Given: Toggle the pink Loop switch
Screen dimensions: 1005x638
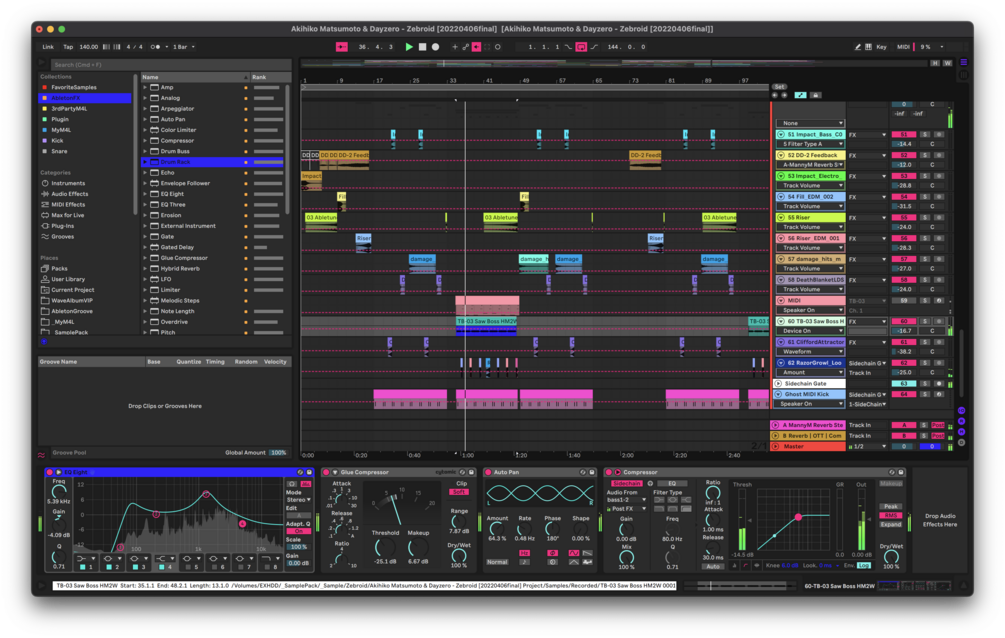Looking at the screenshot, I should pos(581,47).
